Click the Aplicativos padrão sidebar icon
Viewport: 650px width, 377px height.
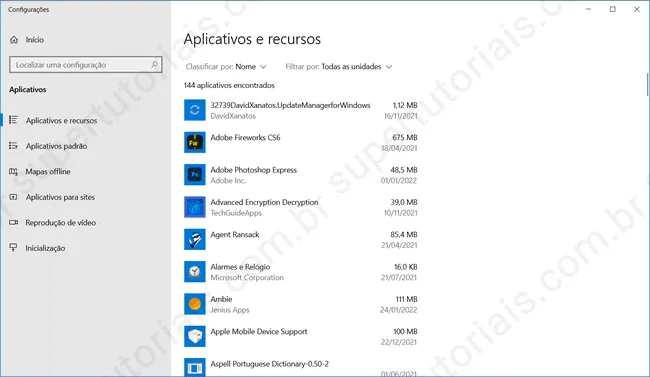pos(13,146)
